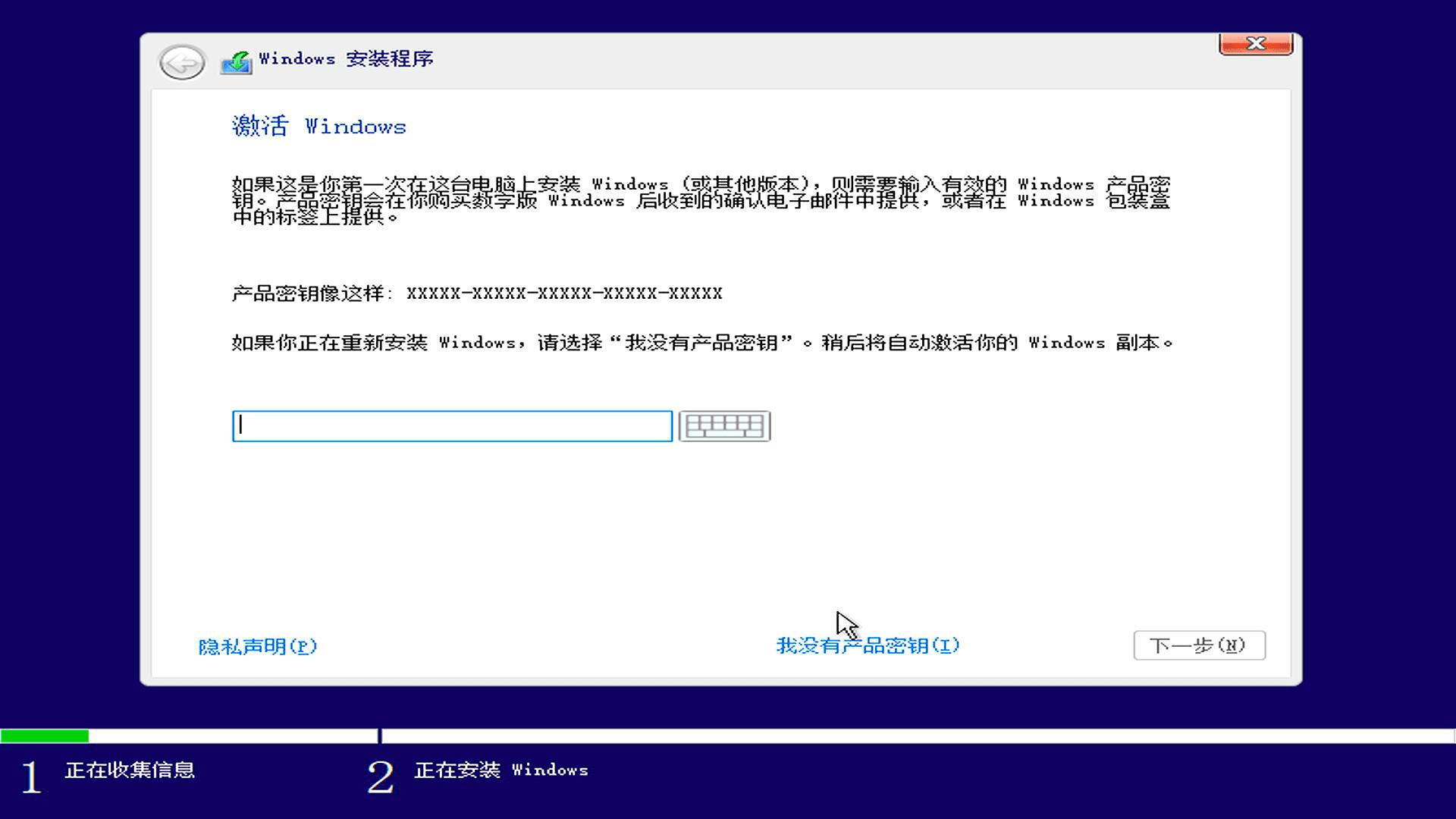Close the Windows Setup window
The height and width of the screenshot is (819, 1456).
coord(1255,43)
